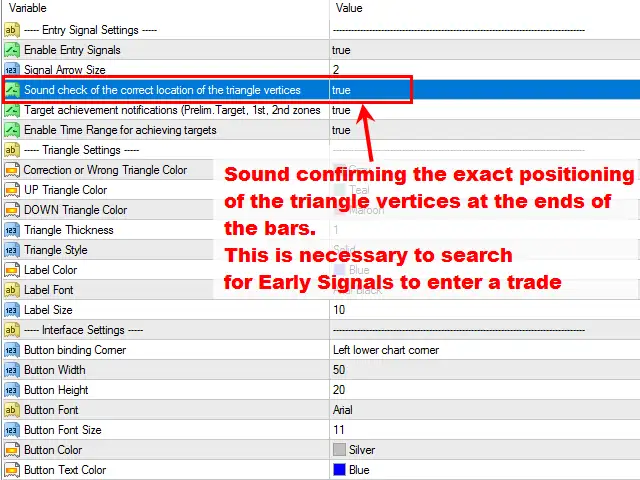The width and height of the screenshot is (640, 480).
Task: Click the icon beside Triangle Thickness
Action: (12, 230)
